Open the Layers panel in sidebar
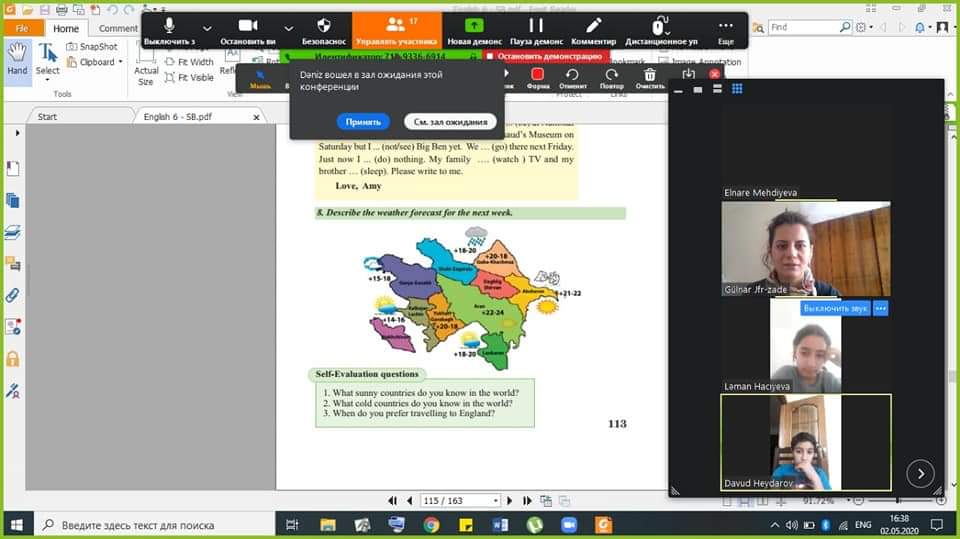The height and width of the screenshot is (539, 960). pos(13,232)
